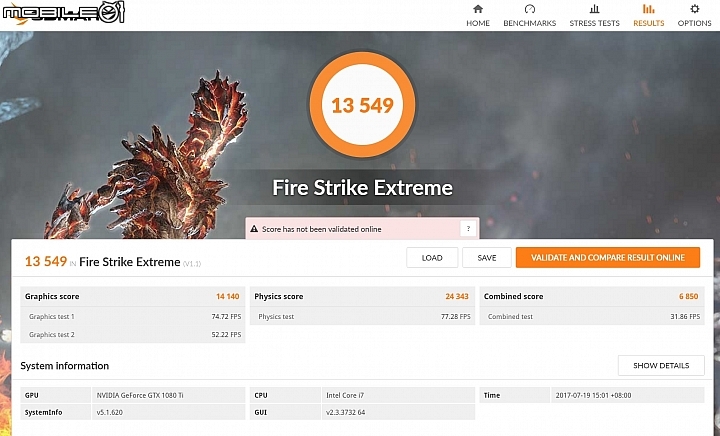Image resolution: width=720 pixels, height=436 pixels.
Task: Click the Combined score label
Action: click(x=513, y=296)
